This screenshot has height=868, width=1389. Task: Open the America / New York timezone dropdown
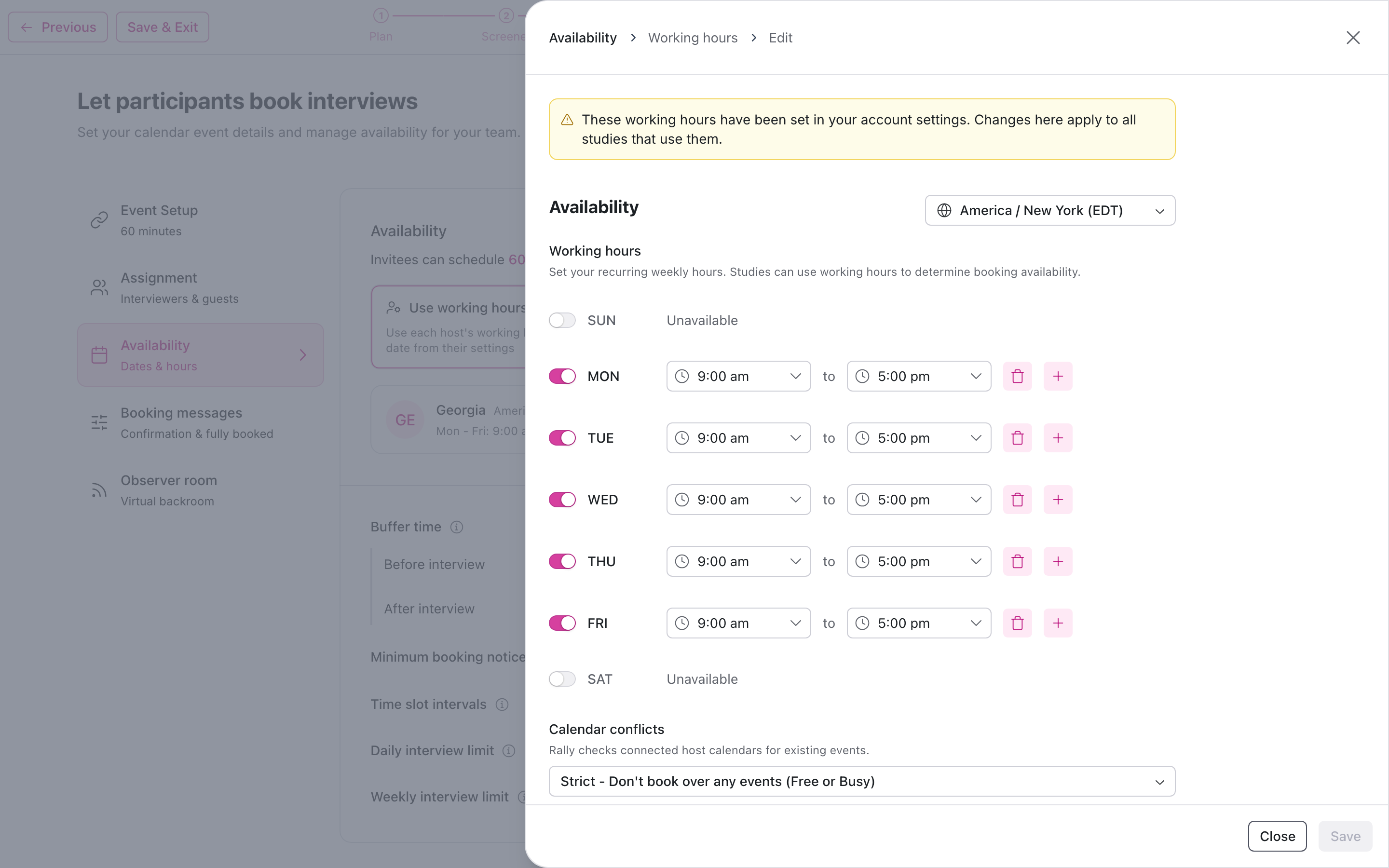1050,211
